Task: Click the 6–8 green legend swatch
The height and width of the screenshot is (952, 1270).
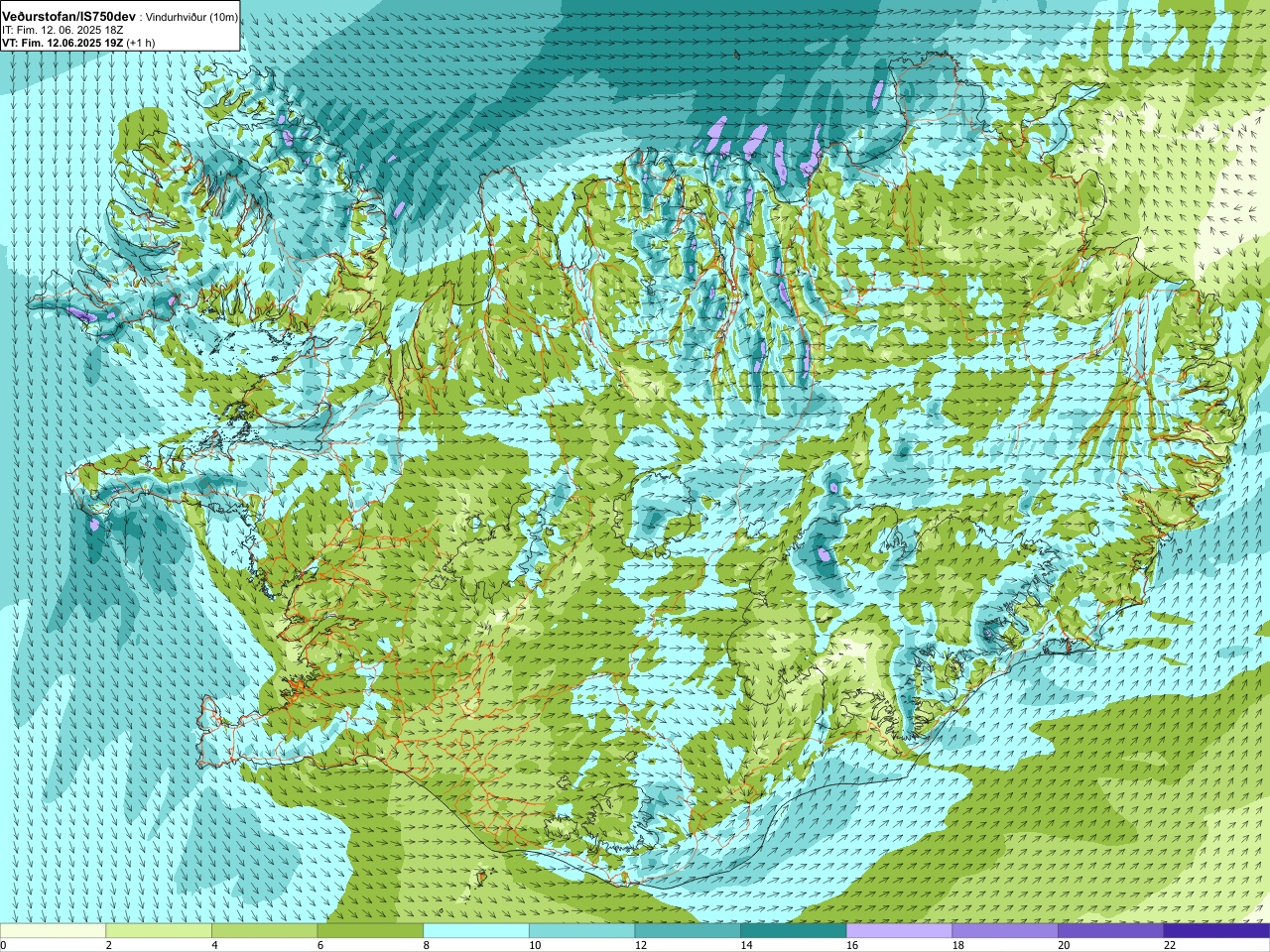Action: [370, 931]
